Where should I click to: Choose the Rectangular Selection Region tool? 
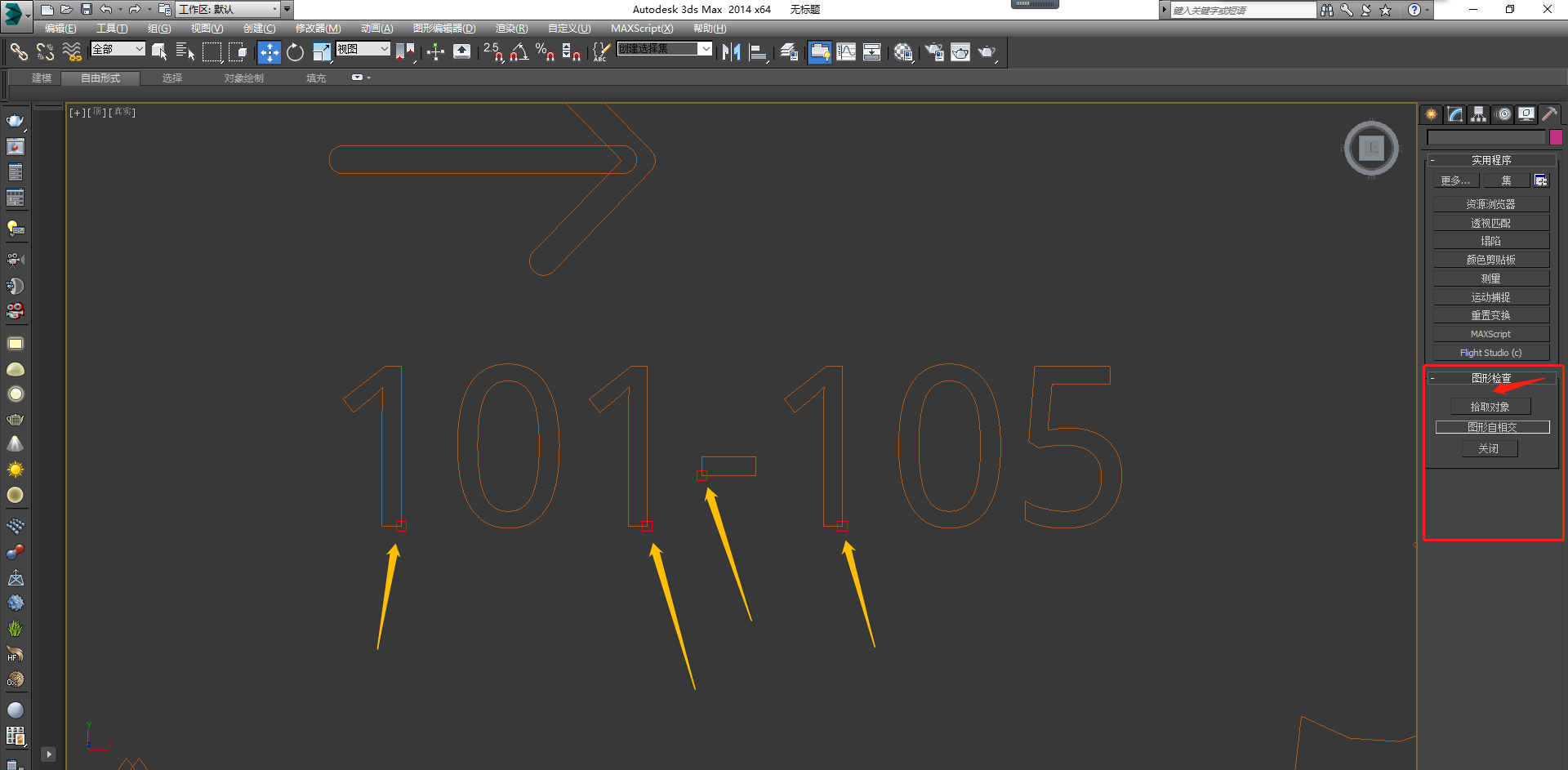tap(212, 52)
